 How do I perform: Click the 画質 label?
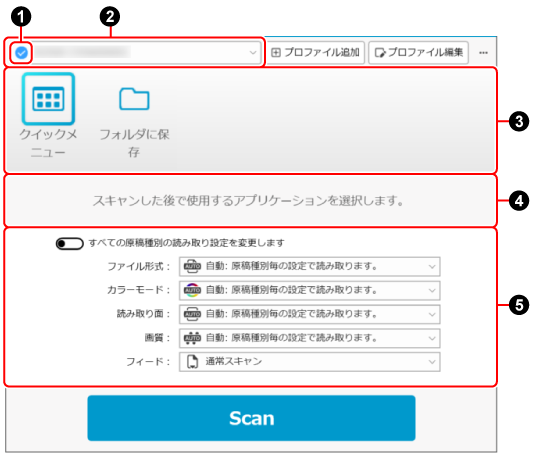pyautogui.click(x=157, y=338)
